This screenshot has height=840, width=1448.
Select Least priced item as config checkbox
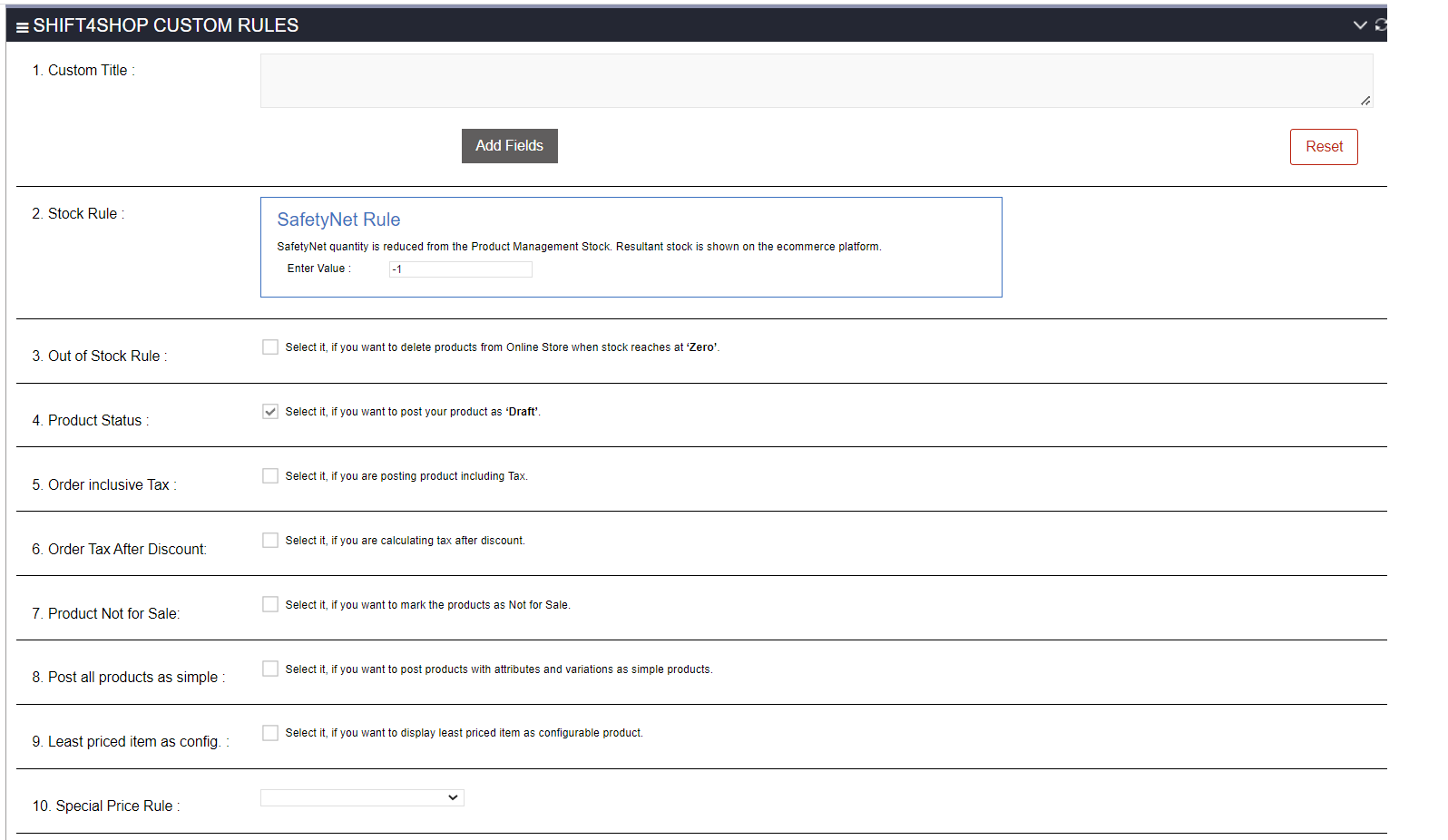270,733
